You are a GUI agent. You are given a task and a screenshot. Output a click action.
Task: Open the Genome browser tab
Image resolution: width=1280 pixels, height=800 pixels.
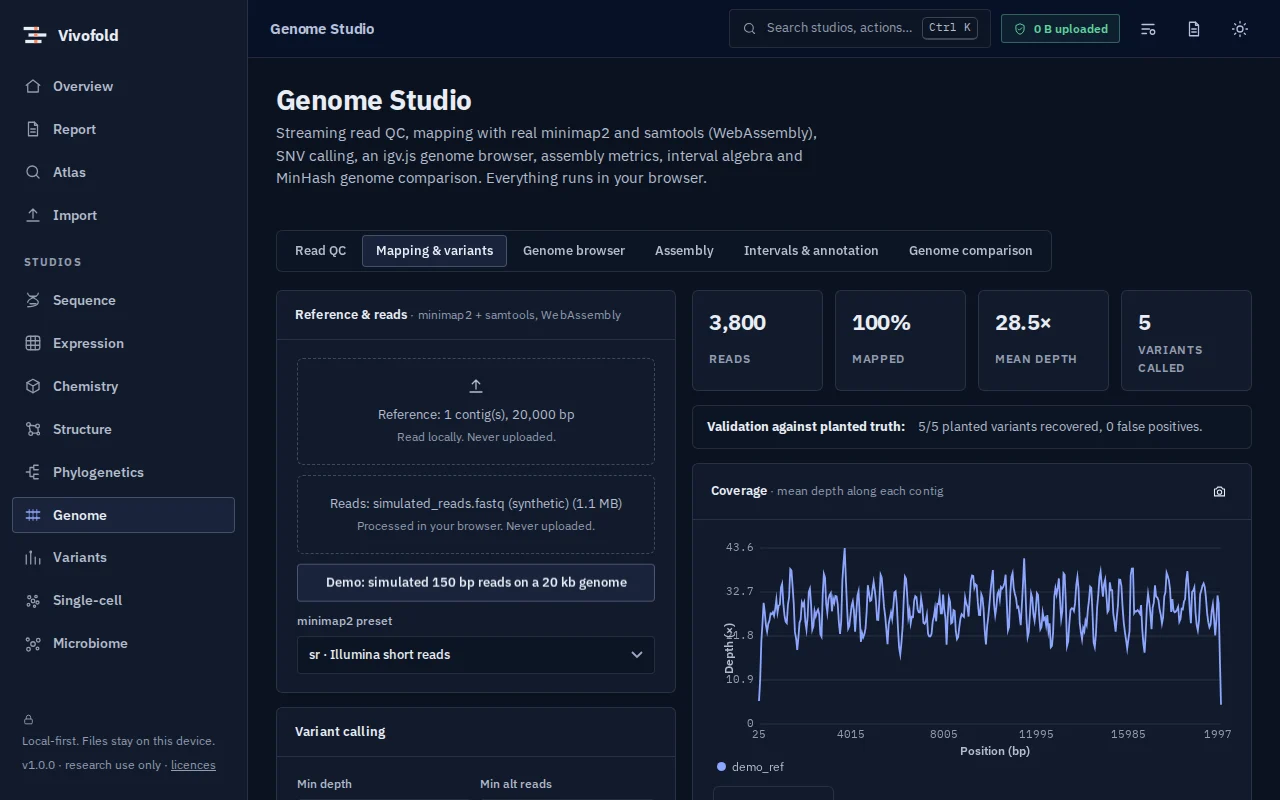[x=574, y=251]
